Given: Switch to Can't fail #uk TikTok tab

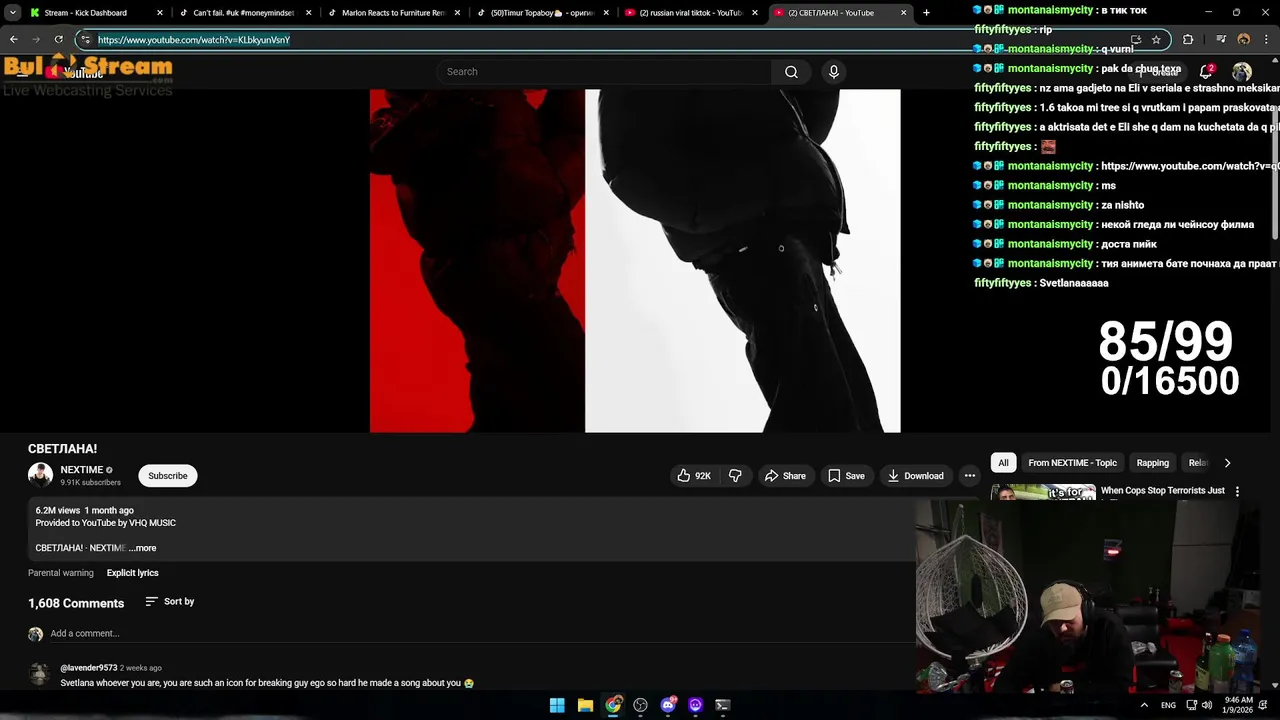Looking at the screenshot, I should point(244,13).
